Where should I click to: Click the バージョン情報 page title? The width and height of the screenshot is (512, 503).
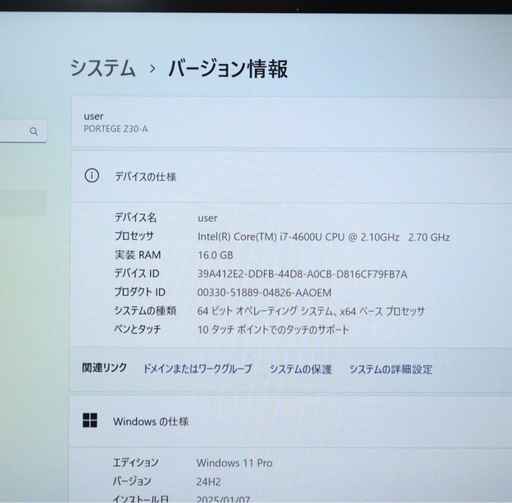coord(228,69)
